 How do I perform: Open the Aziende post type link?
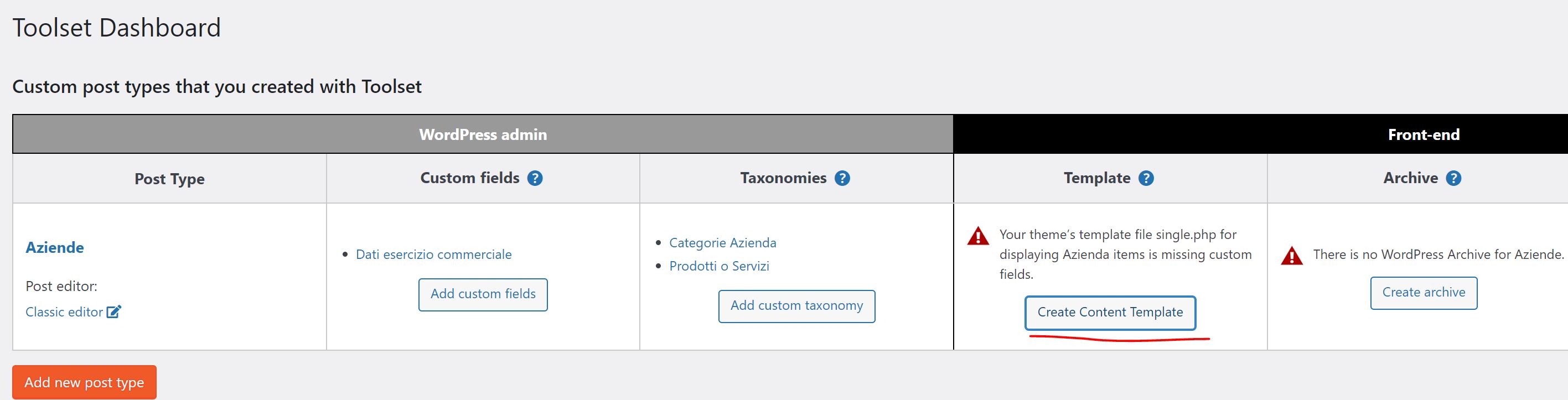click(x=55, y=248)
